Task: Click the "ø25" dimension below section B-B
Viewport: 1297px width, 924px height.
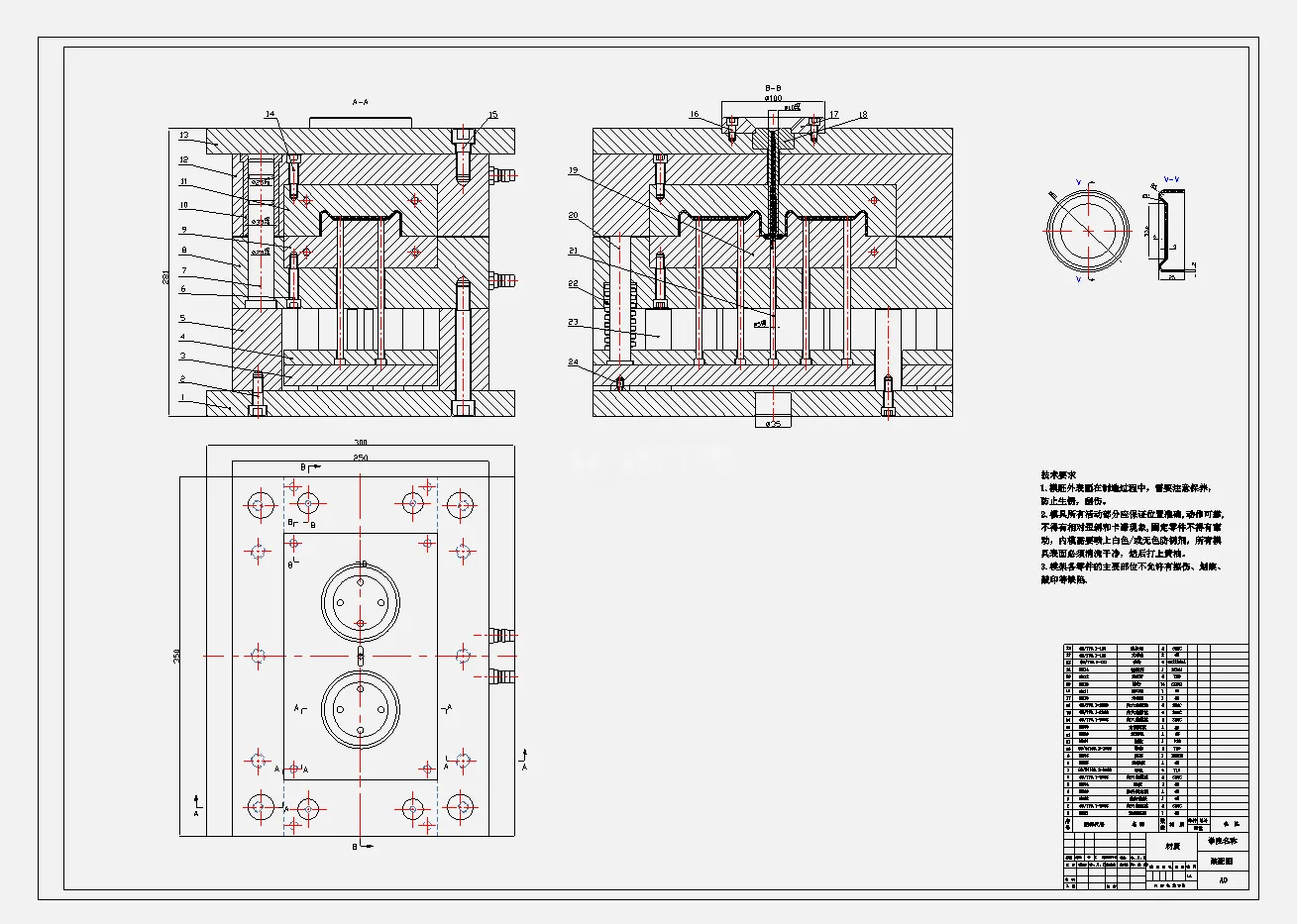Action: click(774, 423)
